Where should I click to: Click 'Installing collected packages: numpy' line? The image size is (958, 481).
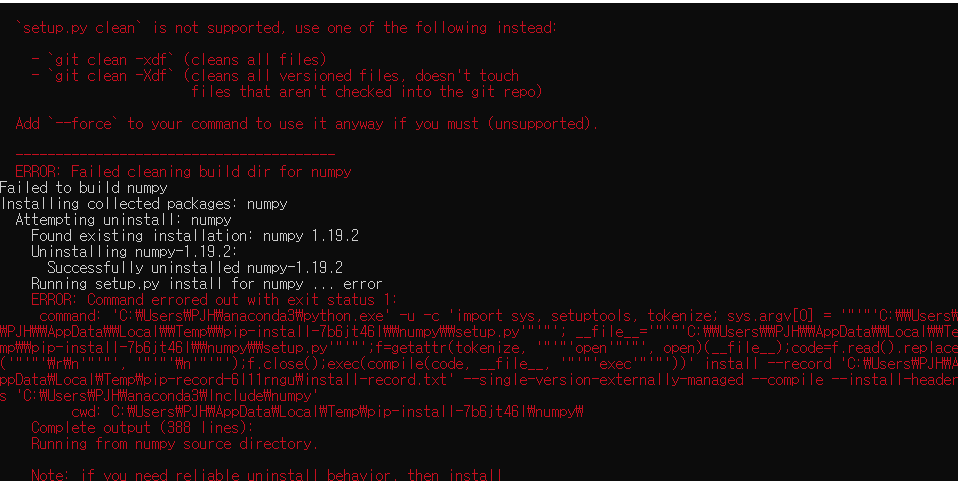[x=144, y=204]
